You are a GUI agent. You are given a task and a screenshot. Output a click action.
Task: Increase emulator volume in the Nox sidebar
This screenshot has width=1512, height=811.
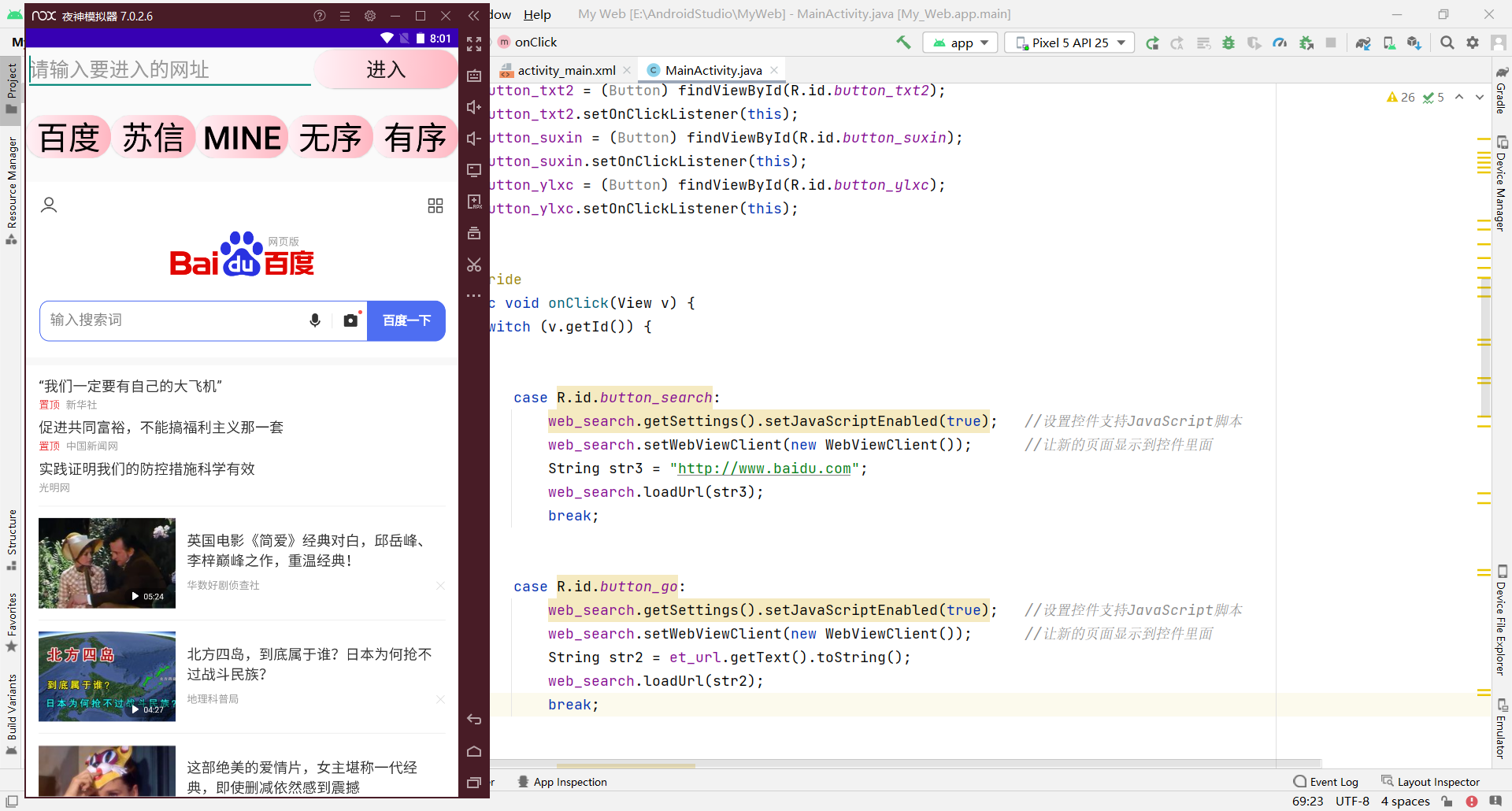pos(473,107)
